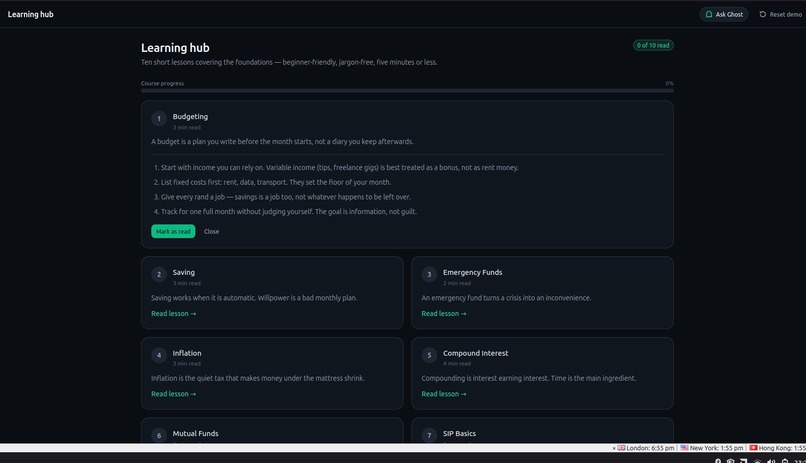
Task: Select the Budgeting lesson title
Action: click(x=190, y=117)
